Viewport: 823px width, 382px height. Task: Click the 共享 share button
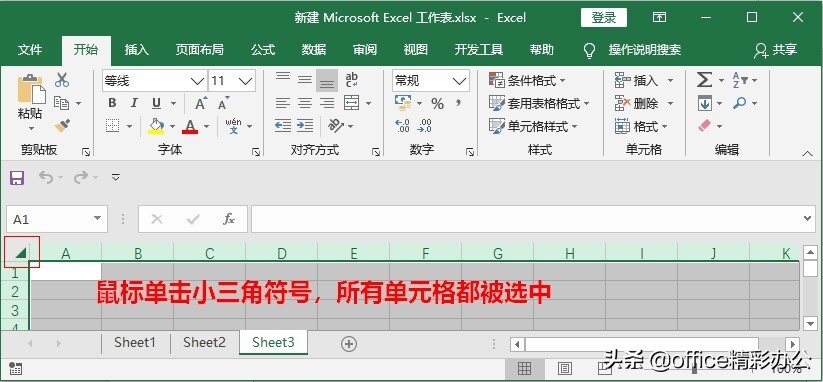point(776,50)
